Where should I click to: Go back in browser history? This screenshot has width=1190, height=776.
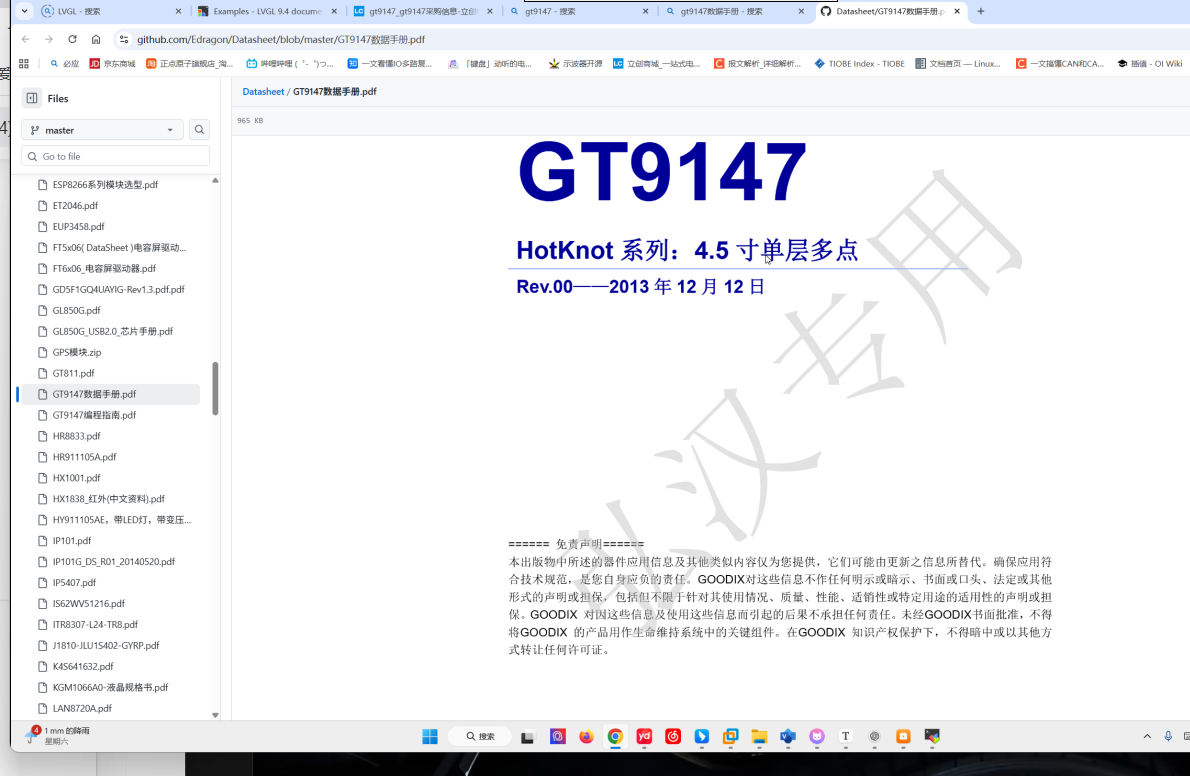point(26,39)
